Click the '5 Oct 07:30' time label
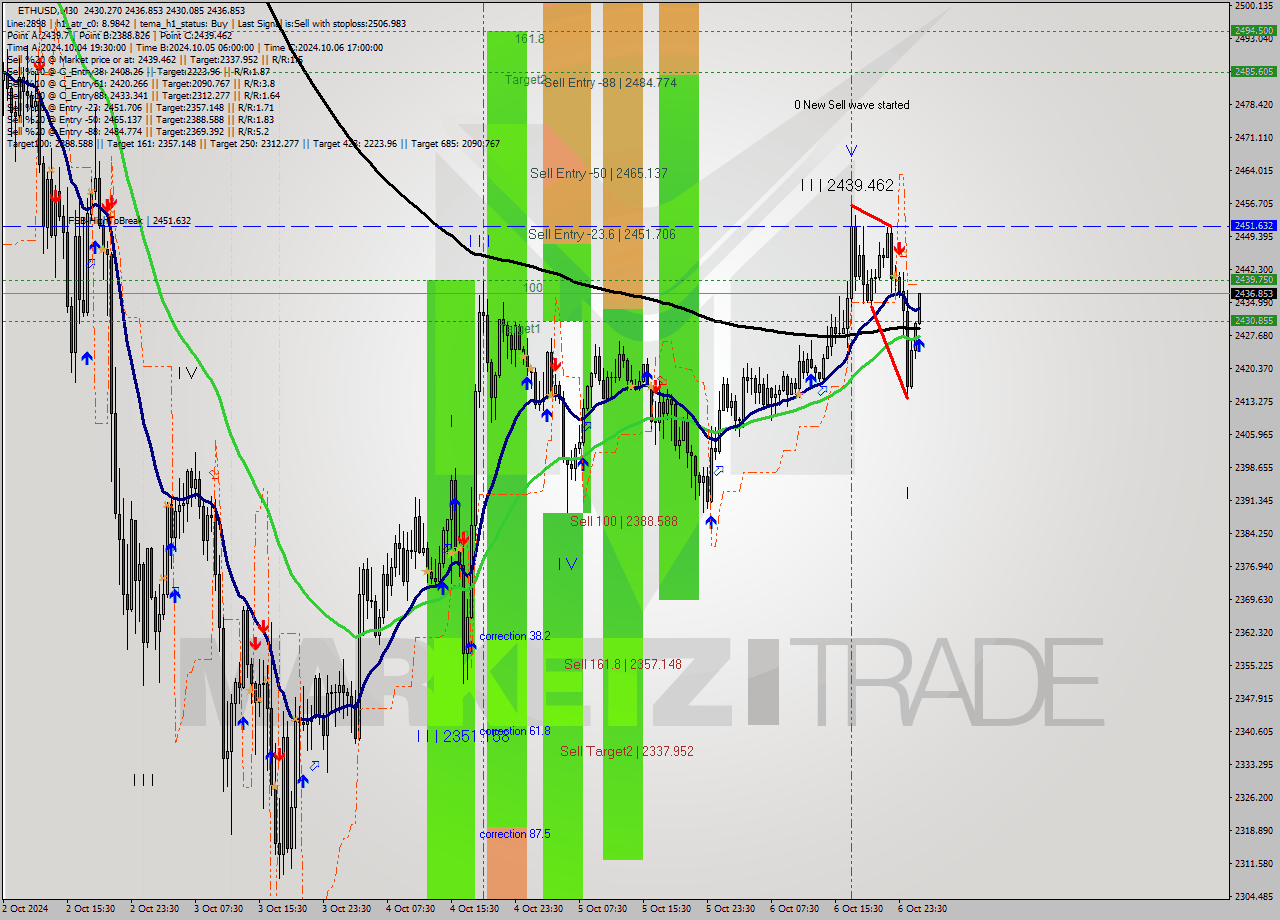The height and width of the screenshot is (920, 1280). (603, 909)
